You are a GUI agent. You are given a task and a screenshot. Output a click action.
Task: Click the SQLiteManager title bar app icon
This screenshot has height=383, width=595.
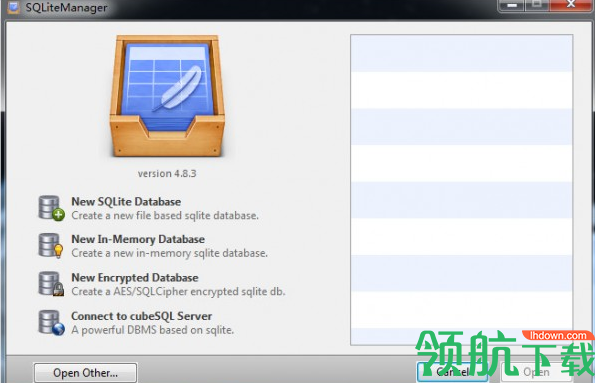[x=14, y=7]
